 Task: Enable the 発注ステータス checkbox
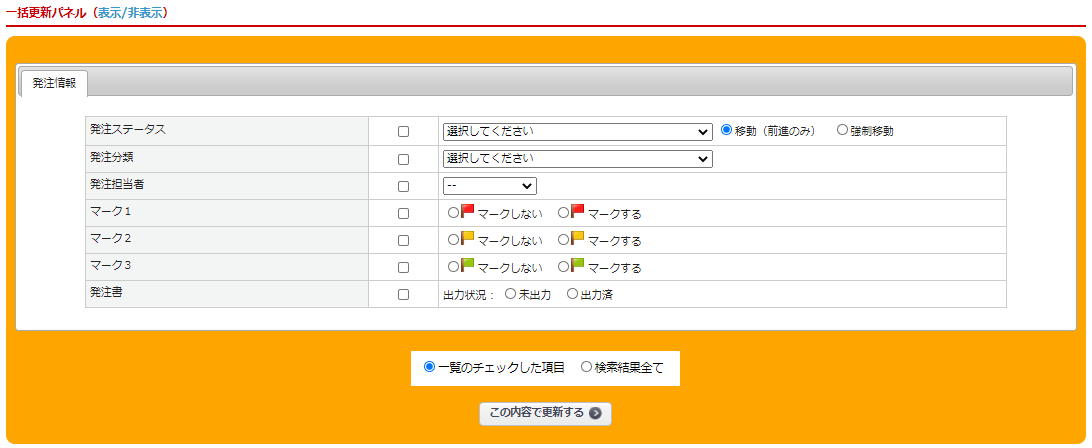pos(404,131)
